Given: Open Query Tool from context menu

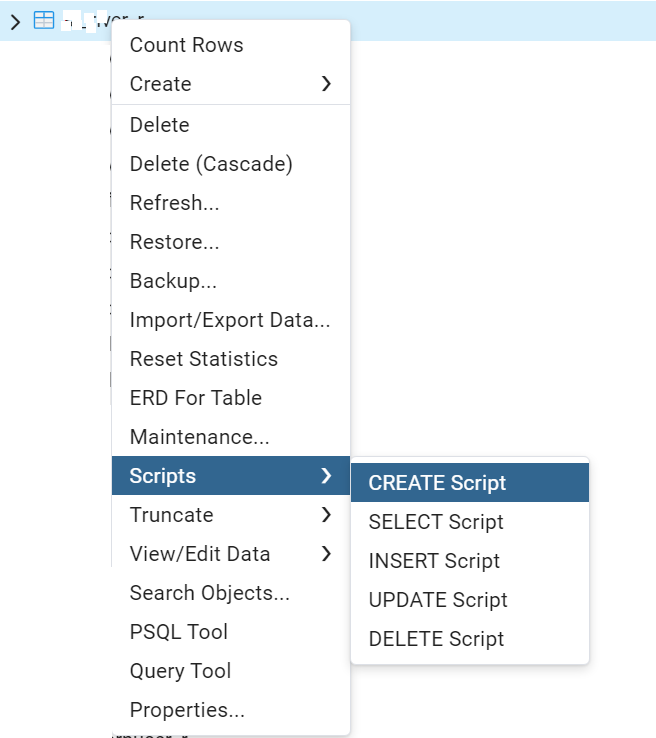Looking at the screenshot, I should coord(231,671).
